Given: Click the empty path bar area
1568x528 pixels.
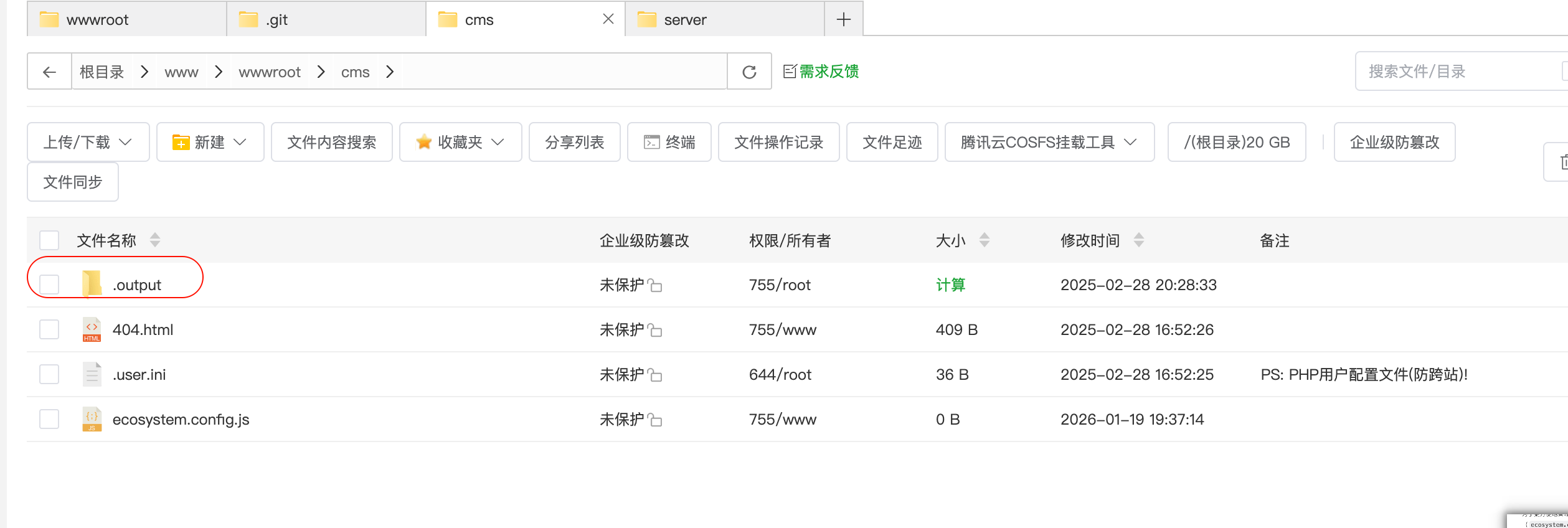Looking at the screenshot, I should [564, 72].
